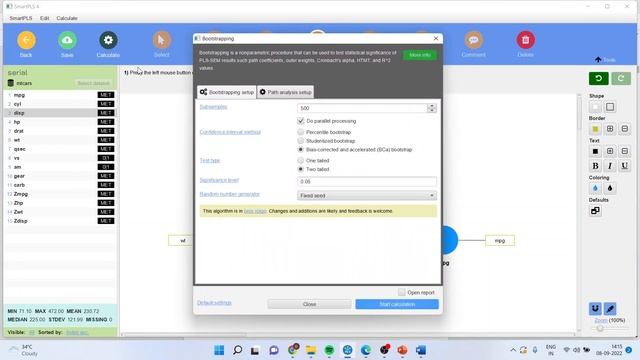Viewport: 640px width, 360px height.
Task: Open Windows taskbar Search
Action: click(237, 350)
